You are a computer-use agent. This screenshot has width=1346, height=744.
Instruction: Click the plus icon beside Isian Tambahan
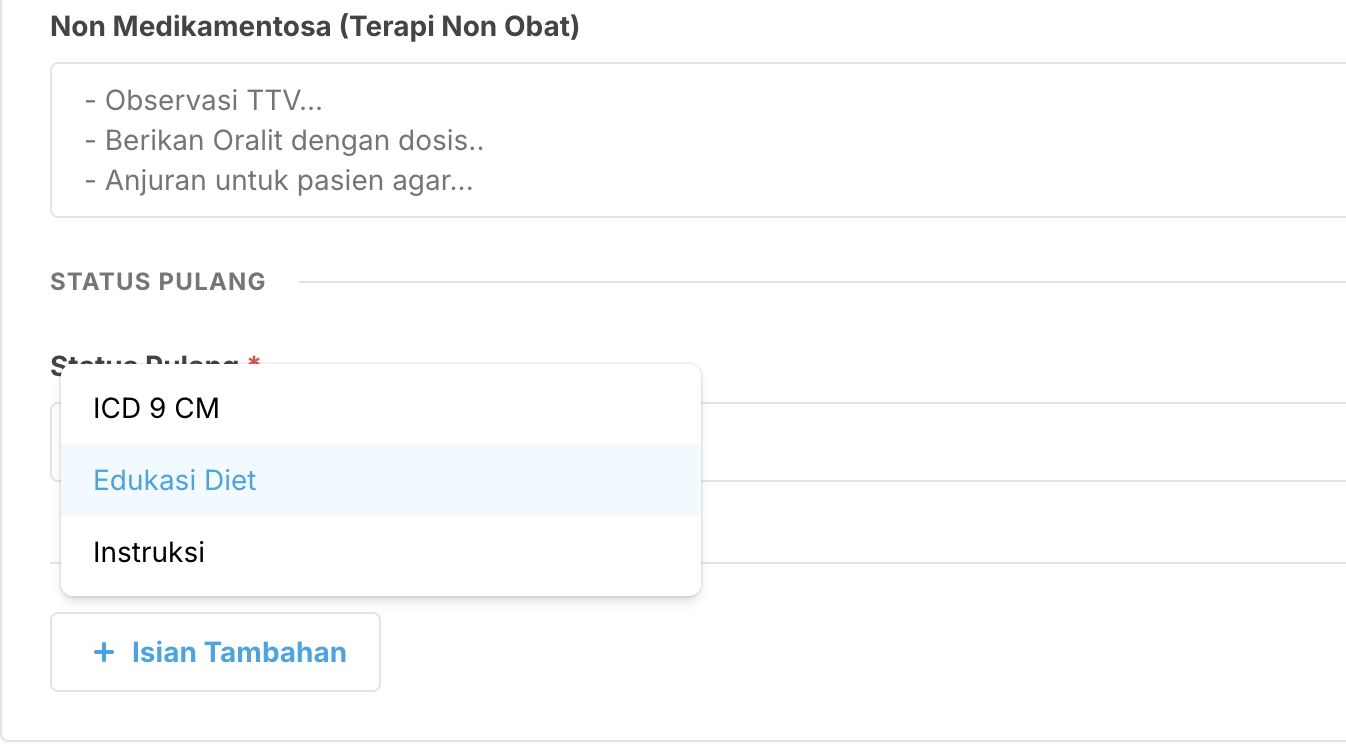tap(103, 653)
